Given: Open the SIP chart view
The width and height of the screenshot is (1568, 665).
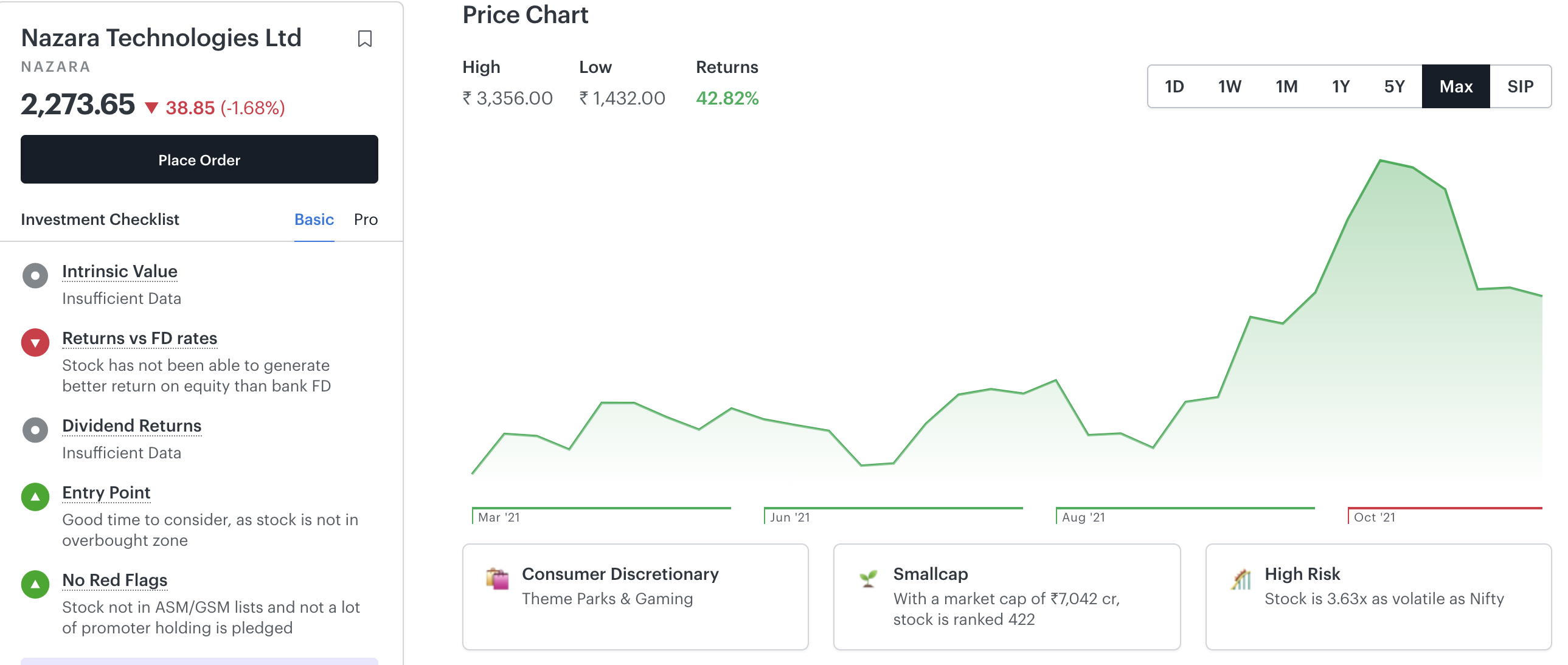Looking at the screenshot, I should [1520, 86].
